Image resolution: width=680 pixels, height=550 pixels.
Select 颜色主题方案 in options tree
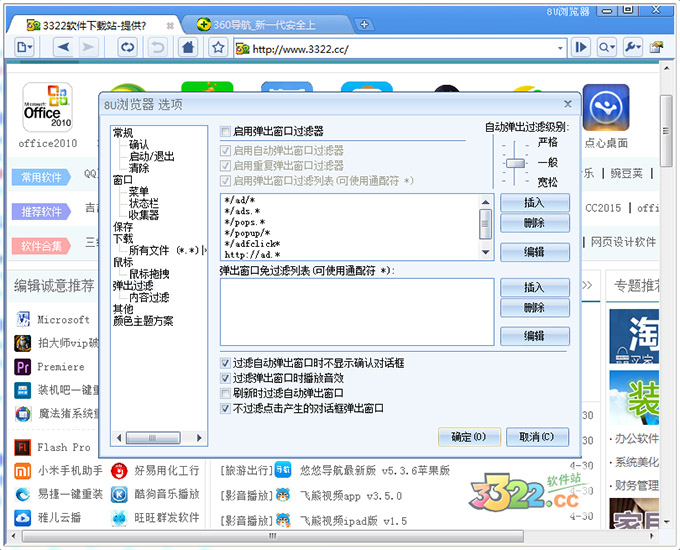click(x=143, y=321)
